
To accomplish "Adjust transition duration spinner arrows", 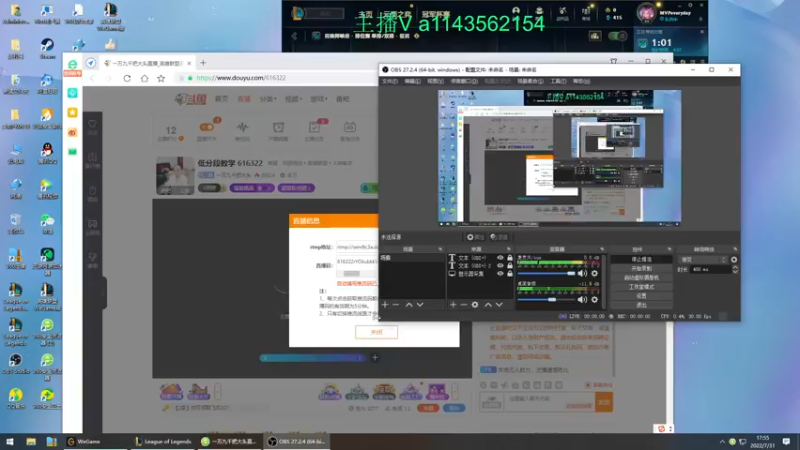I will coord(735,269).
